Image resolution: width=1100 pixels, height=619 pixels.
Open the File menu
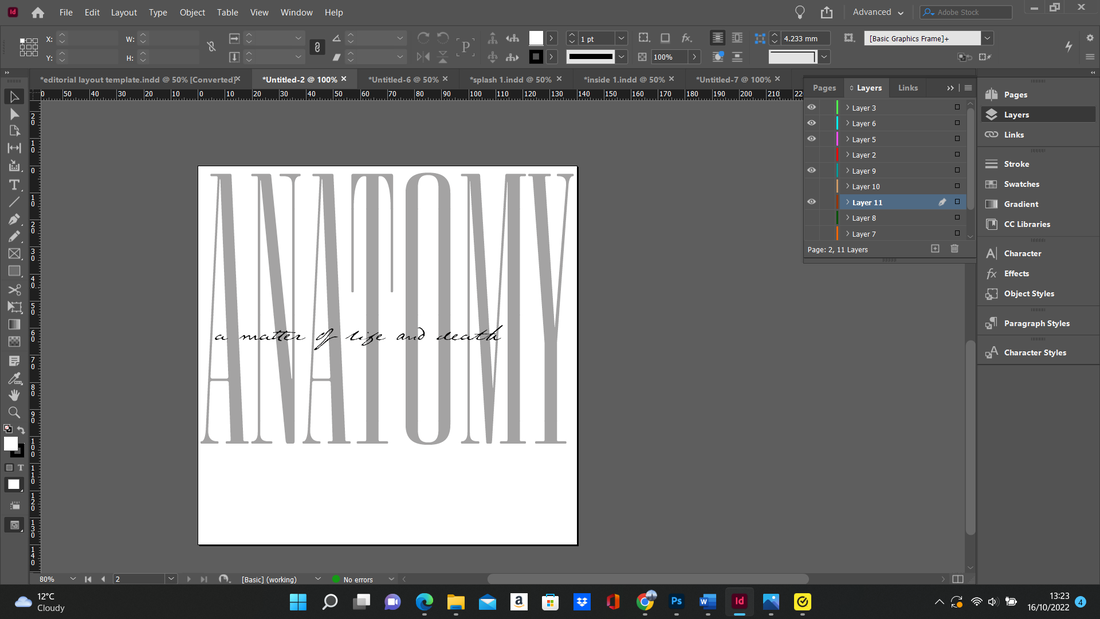coord(66,13)
